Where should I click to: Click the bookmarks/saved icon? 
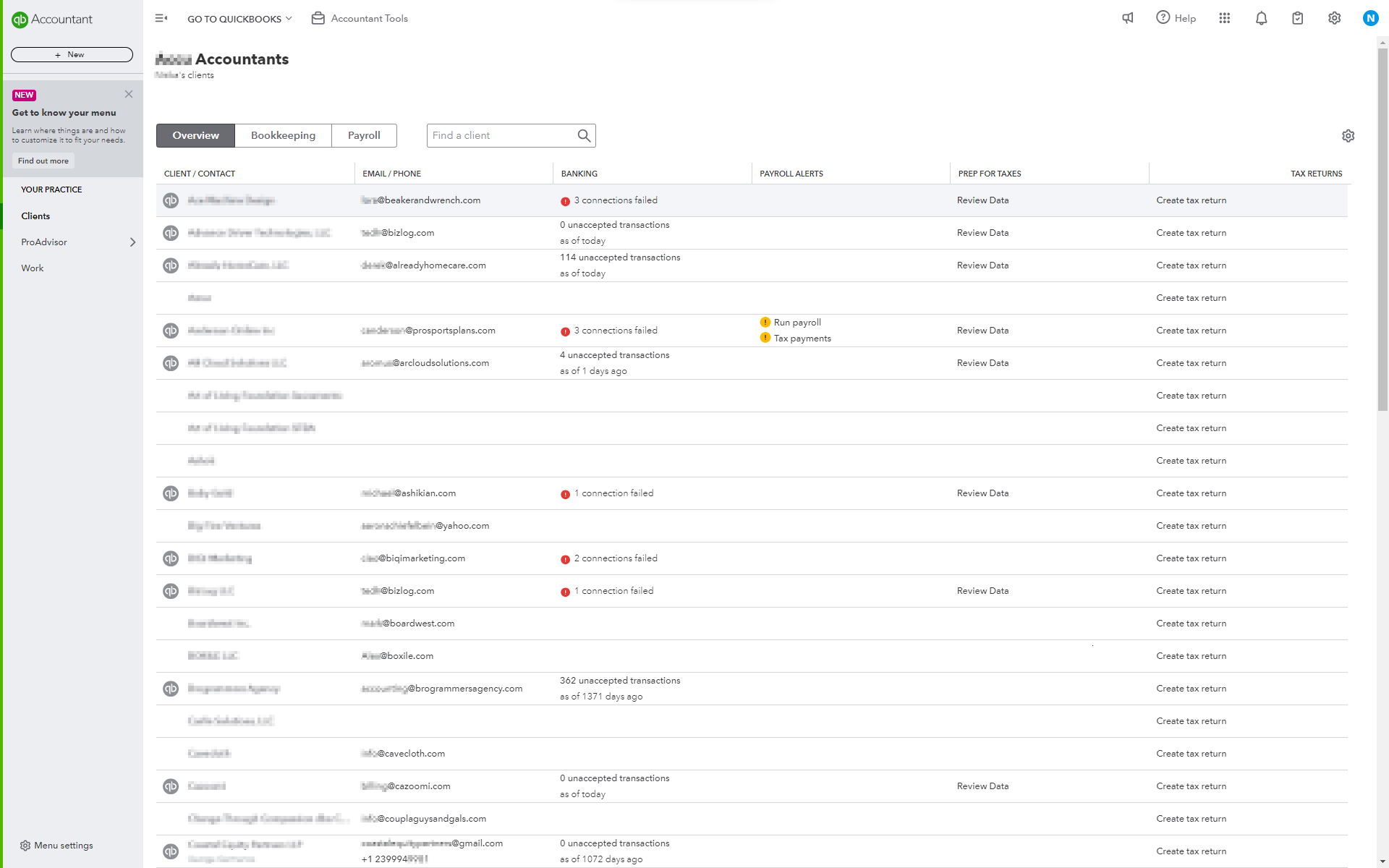tap(1297, 18)
